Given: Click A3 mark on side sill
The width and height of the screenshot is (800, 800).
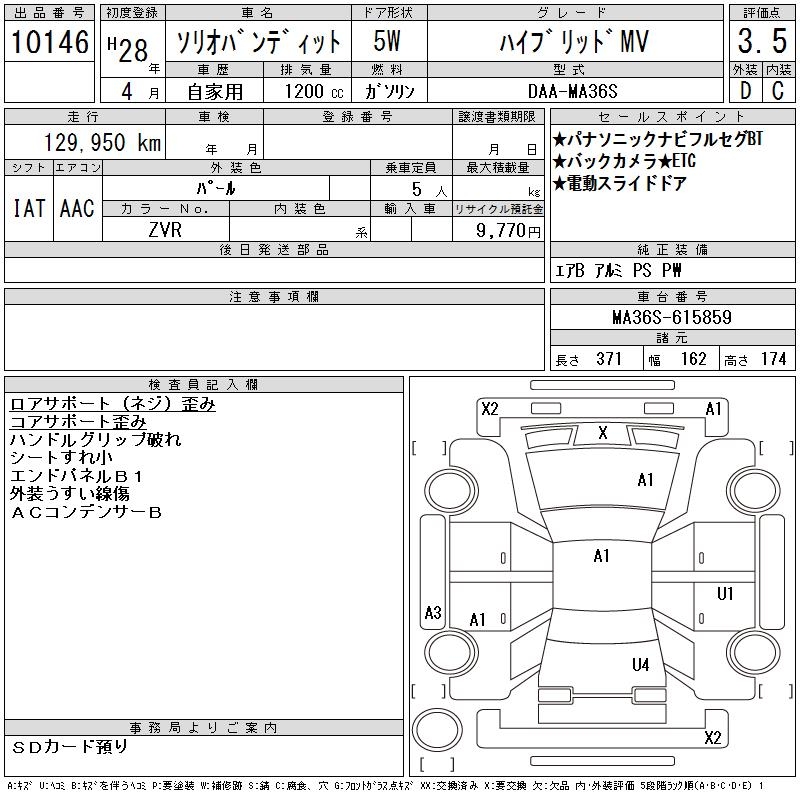Looking at the screenshot, I should point(433,612).
